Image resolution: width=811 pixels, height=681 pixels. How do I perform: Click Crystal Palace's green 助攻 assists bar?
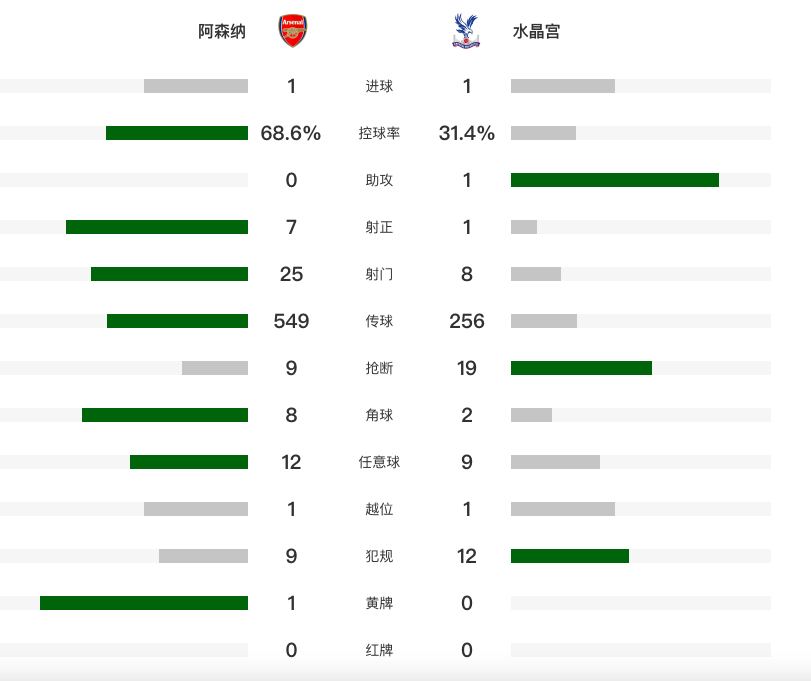tap(614, 180)
